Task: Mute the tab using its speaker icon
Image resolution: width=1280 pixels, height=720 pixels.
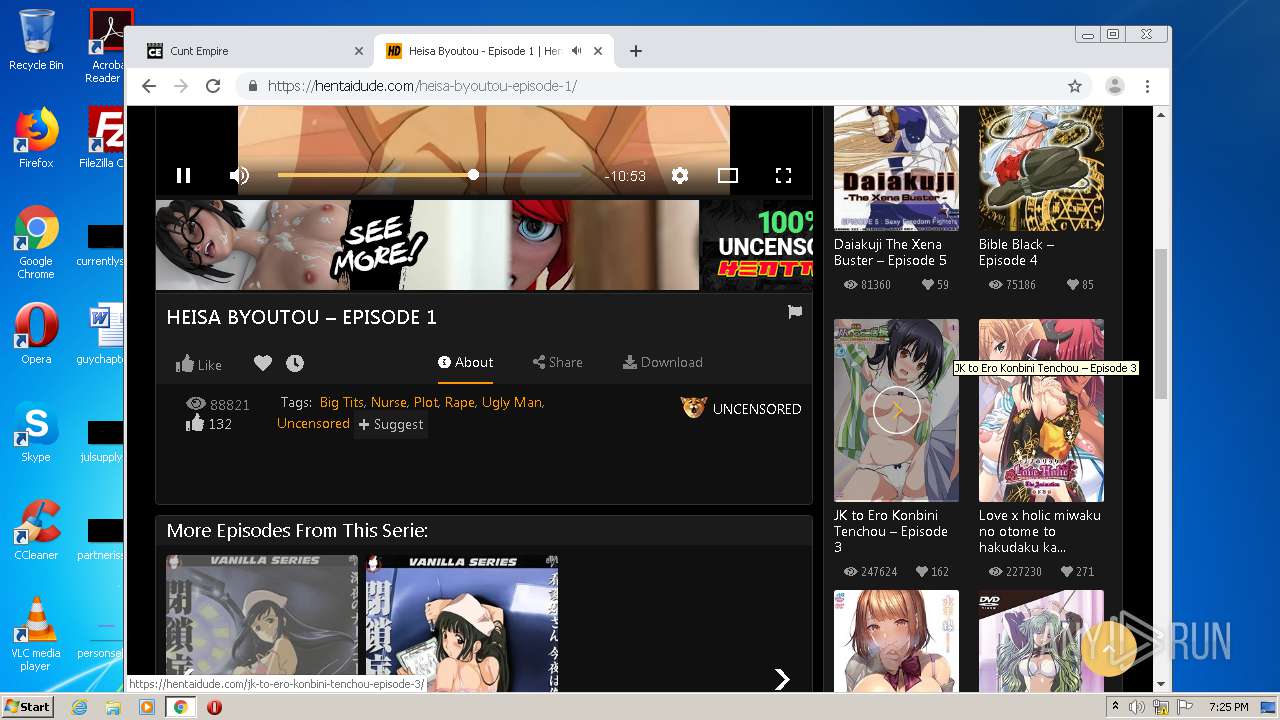Action: tap(577, 51)
